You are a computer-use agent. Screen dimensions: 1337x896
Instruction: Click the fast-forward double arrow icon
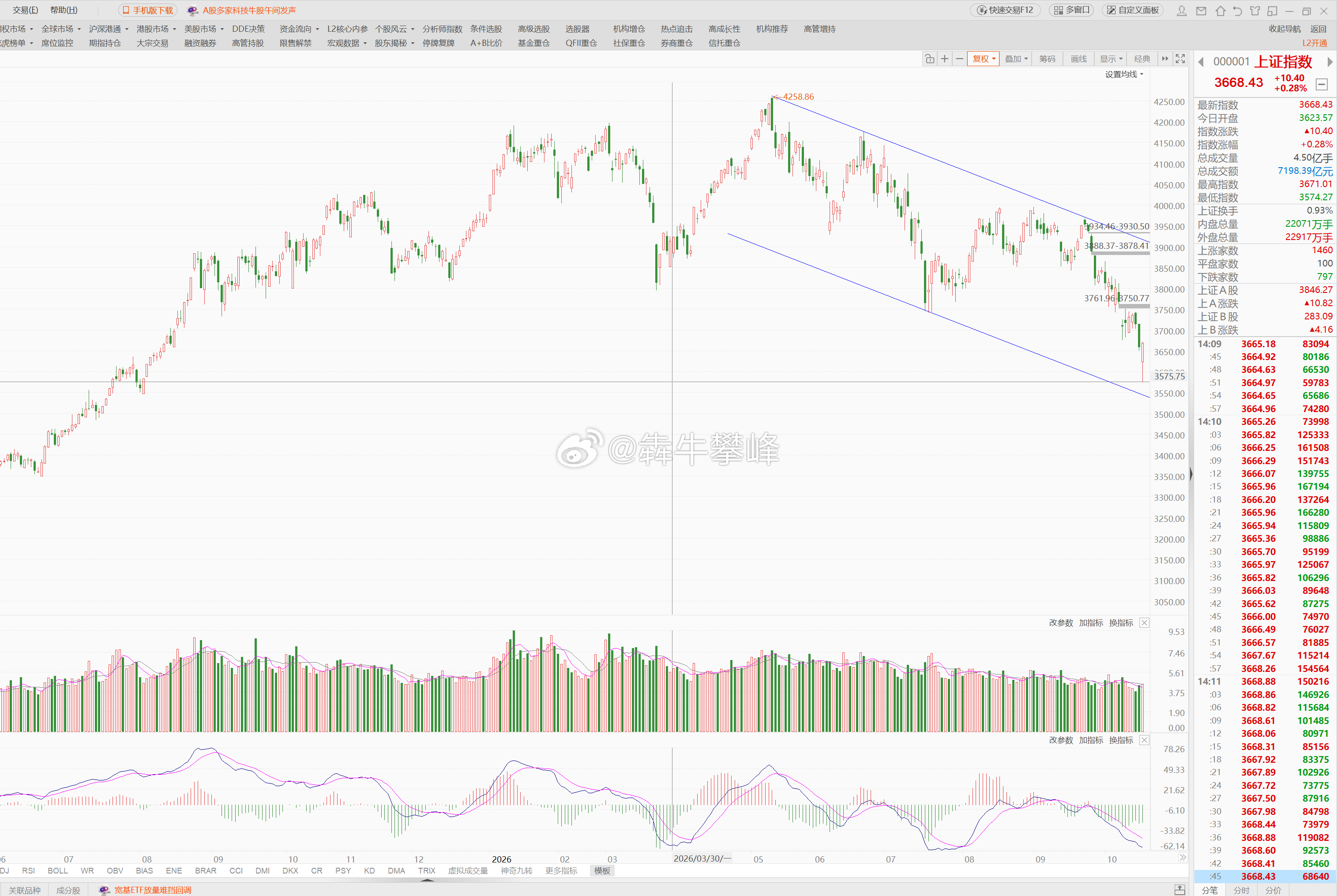pos(1165,59)
